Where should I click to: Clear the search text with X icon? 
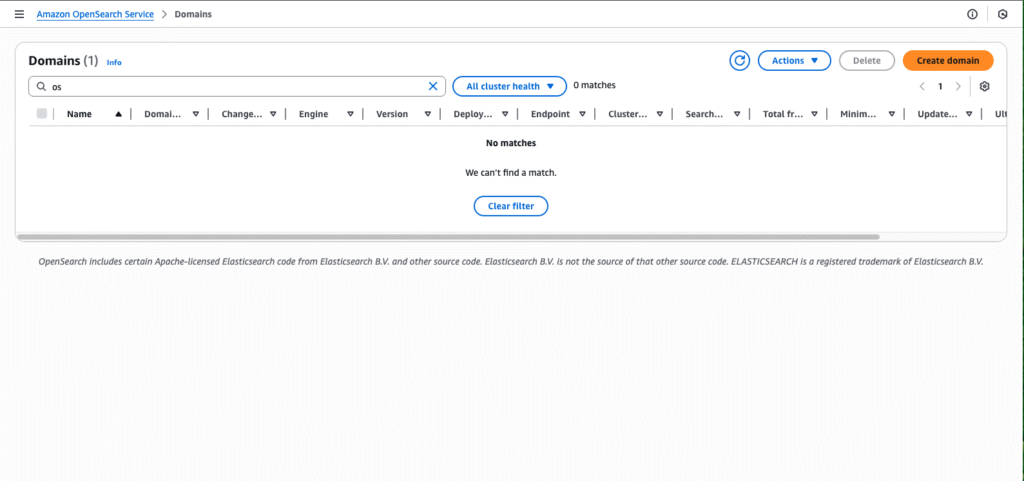click(433, 87)
